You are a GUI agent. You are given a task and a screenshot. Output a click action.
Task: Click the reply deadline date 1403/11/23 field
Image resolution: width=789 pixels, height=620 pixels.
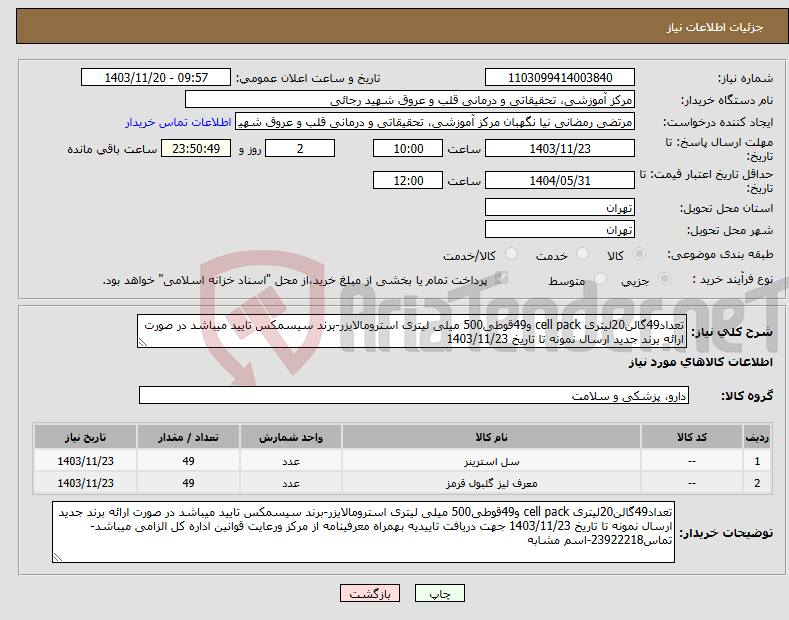pyautogui.click(x=560, y=148)
